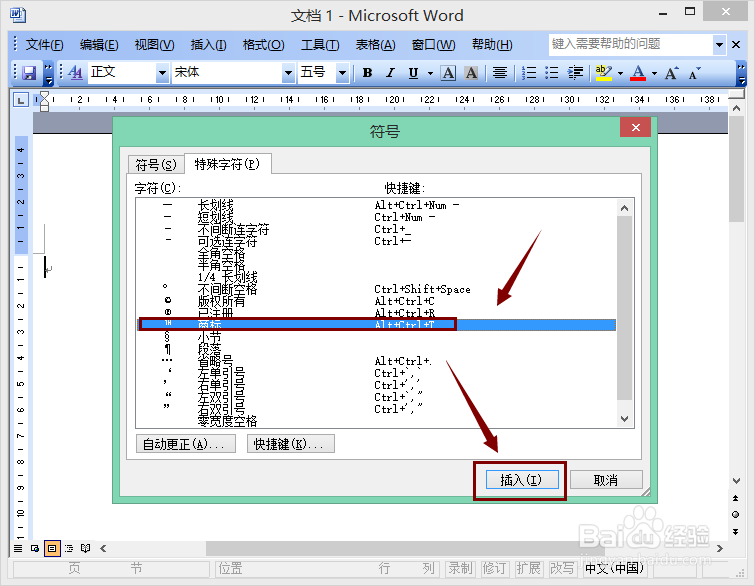Viewport: 755px width, 586px height.
Task: Click the tab selector button on ruler
Action: (20, 100)
